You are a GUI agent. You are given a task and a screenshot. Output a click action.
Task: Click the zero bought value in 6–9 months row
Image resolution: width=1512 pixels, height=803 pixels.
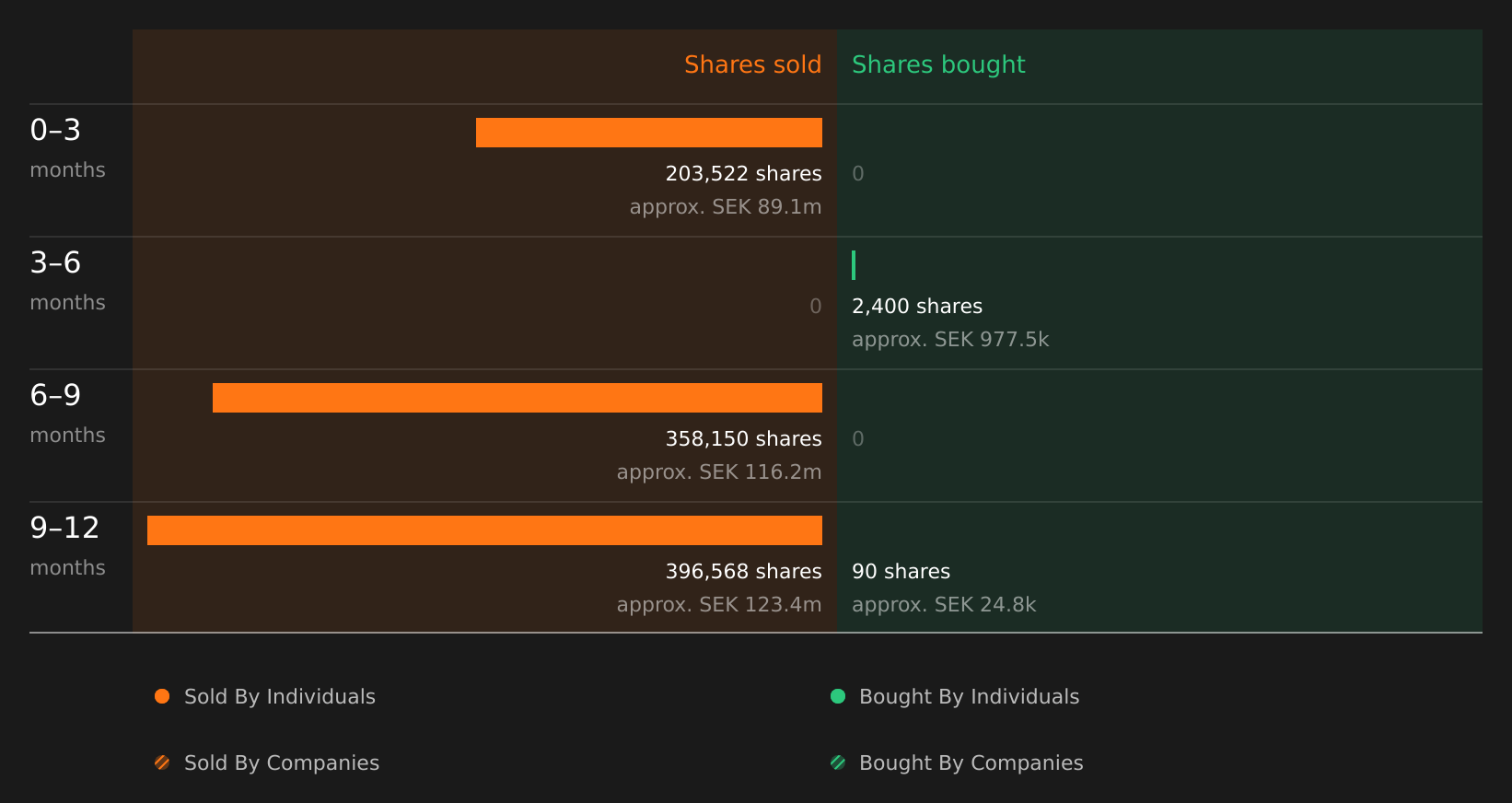858,438
